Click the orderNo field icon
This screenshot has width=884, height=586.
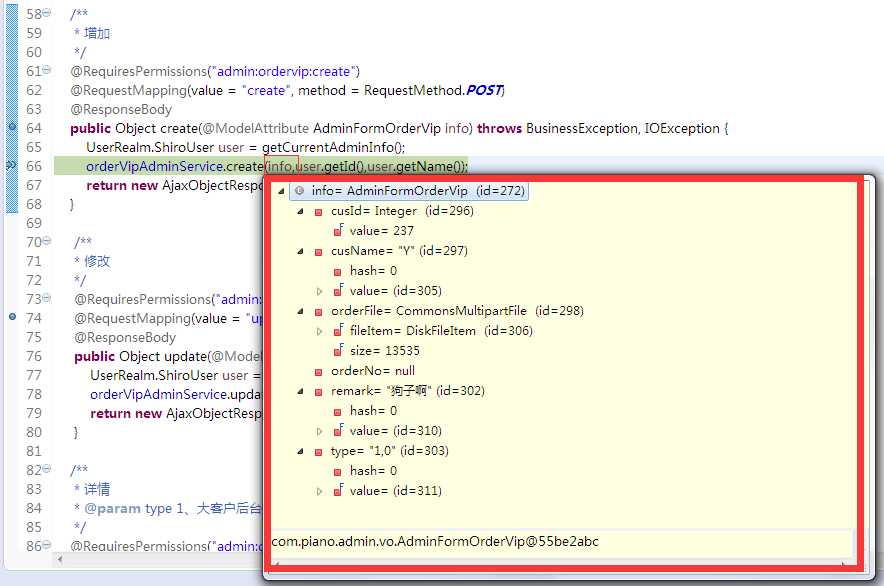coord(319,372)
